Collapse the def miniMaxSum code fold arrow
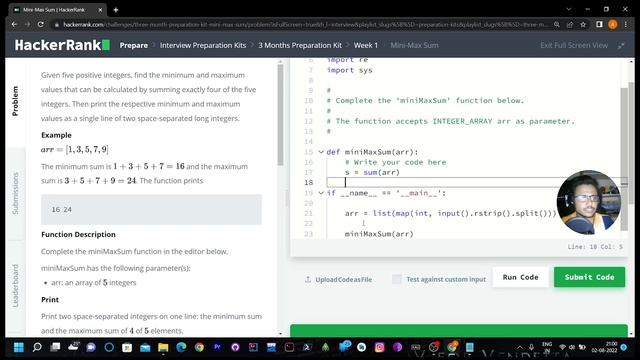This screenshot has height=360, width=640. (321, 152)
